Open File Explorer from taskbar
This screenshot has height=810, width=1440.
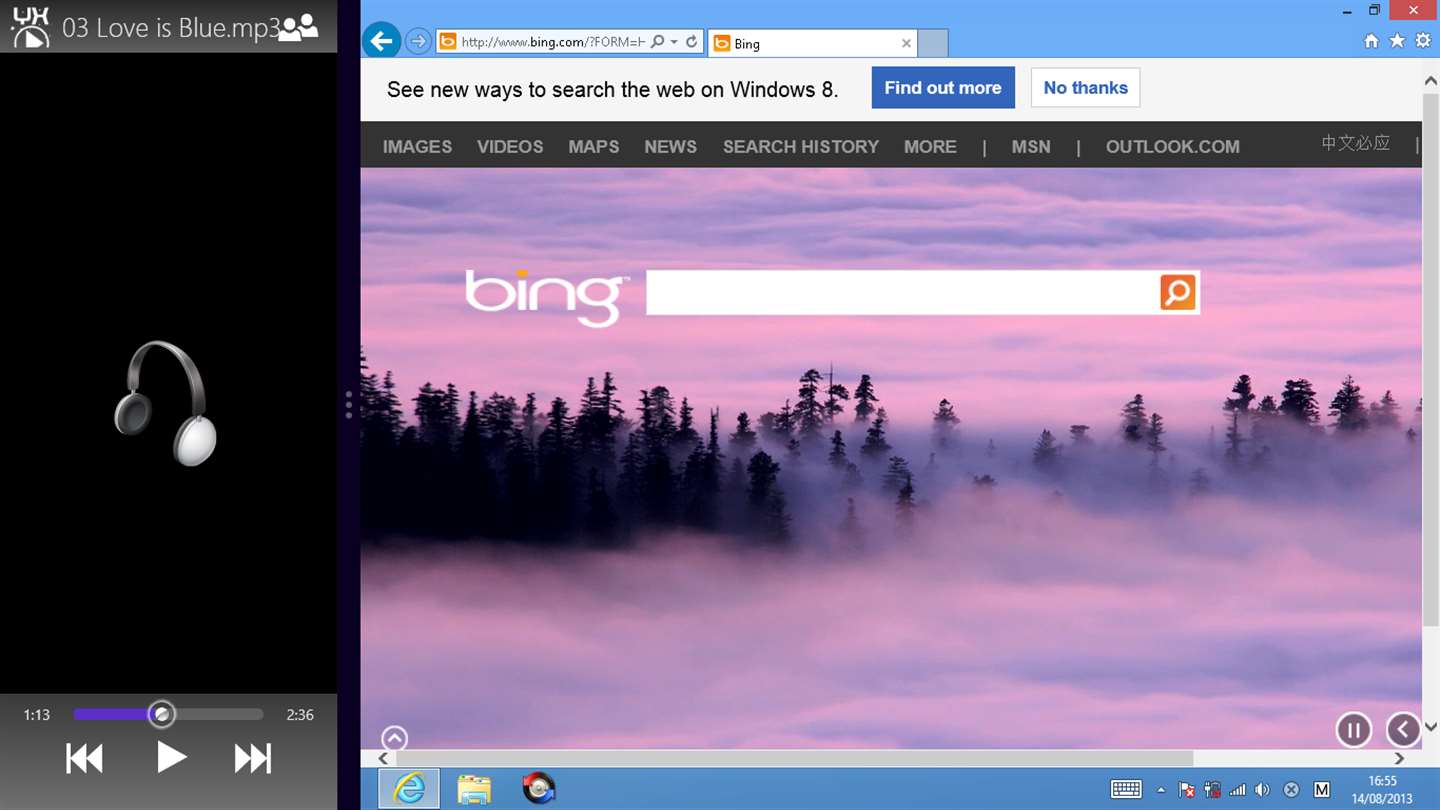coord(474,789)
